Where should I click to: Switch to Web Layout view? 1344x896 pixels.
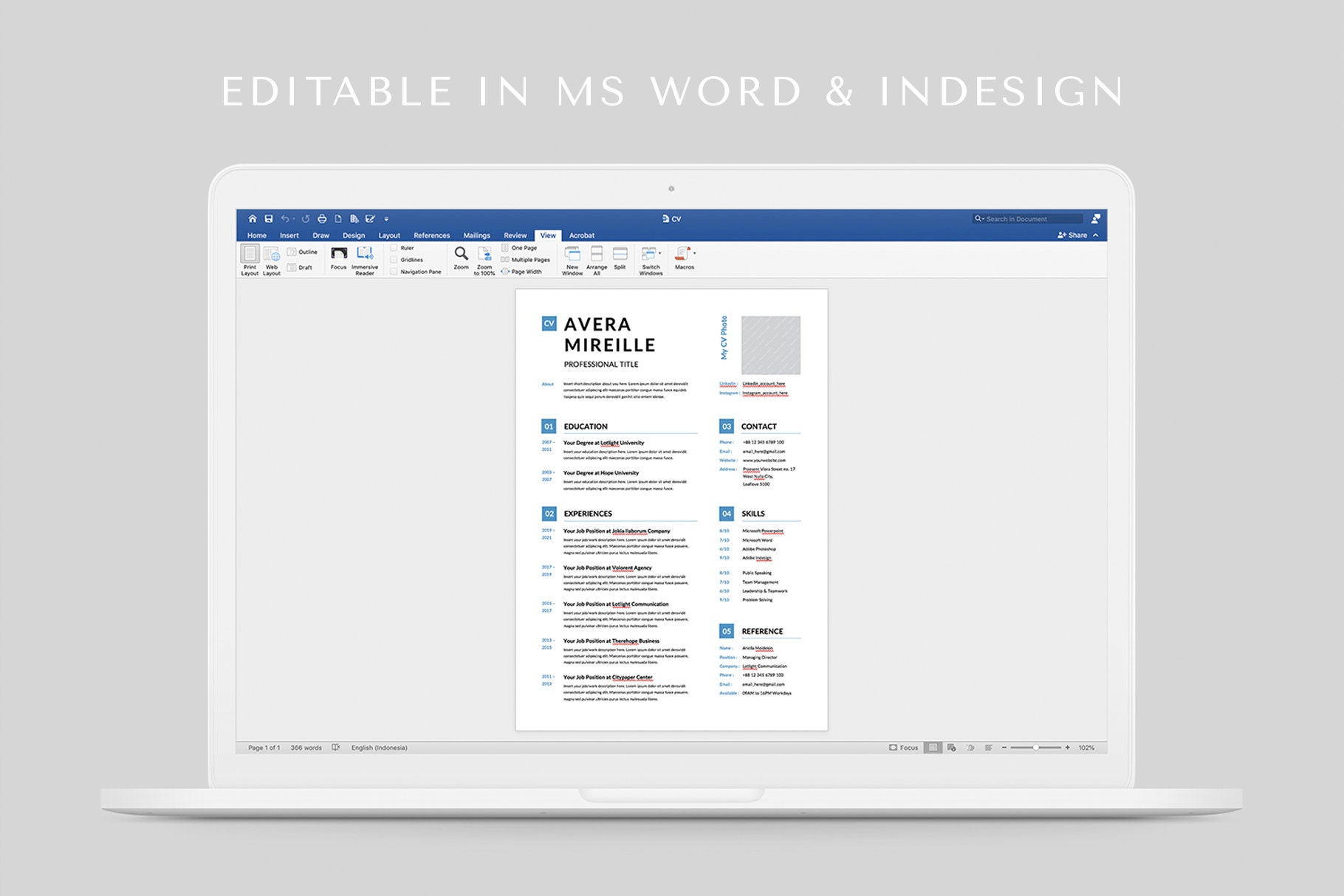click(x=271, y=258)
